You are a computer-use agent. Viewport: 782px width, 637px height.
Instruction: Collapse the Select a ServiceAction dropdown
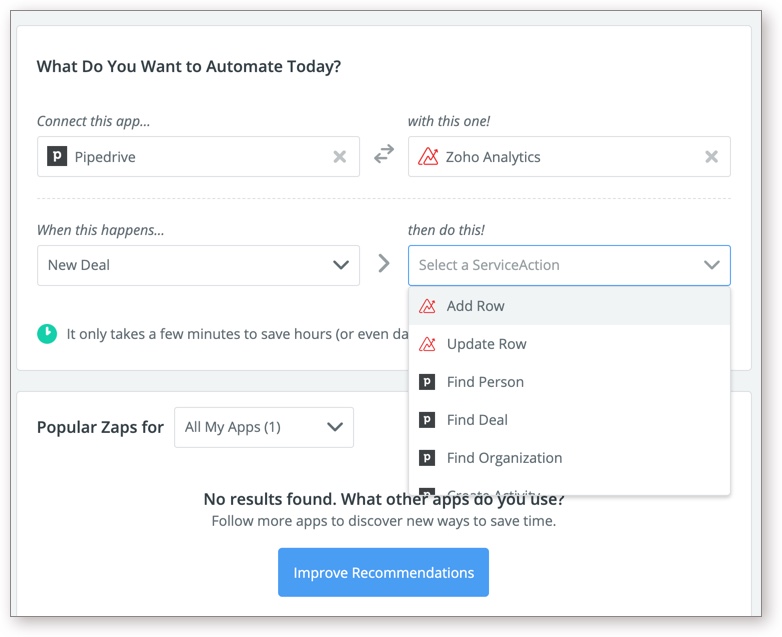pyautogui.click(x=711, y=265)
